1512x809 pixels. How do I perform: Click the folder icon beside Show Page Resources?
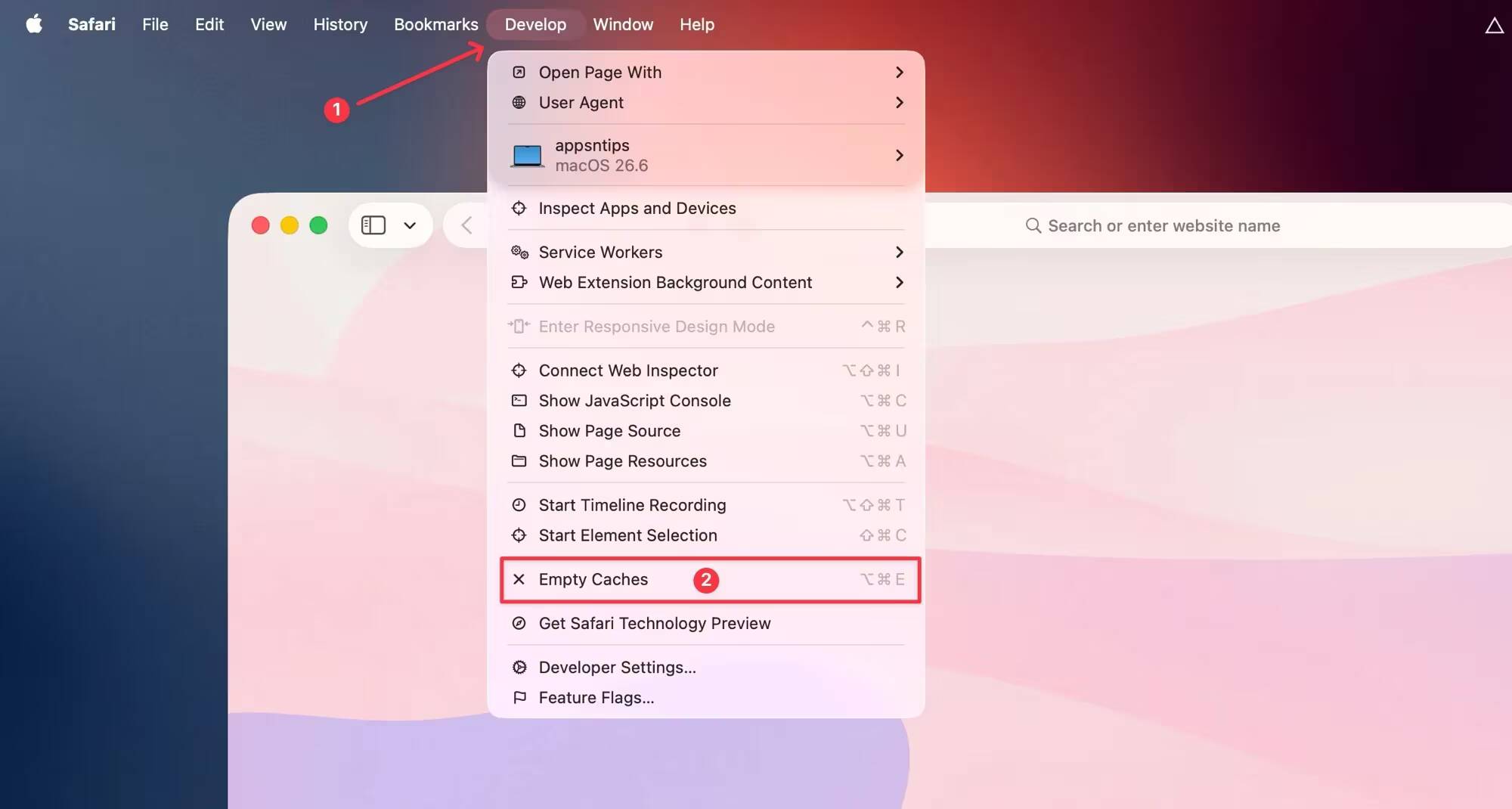pyautogui.click(x=519, y=461)
